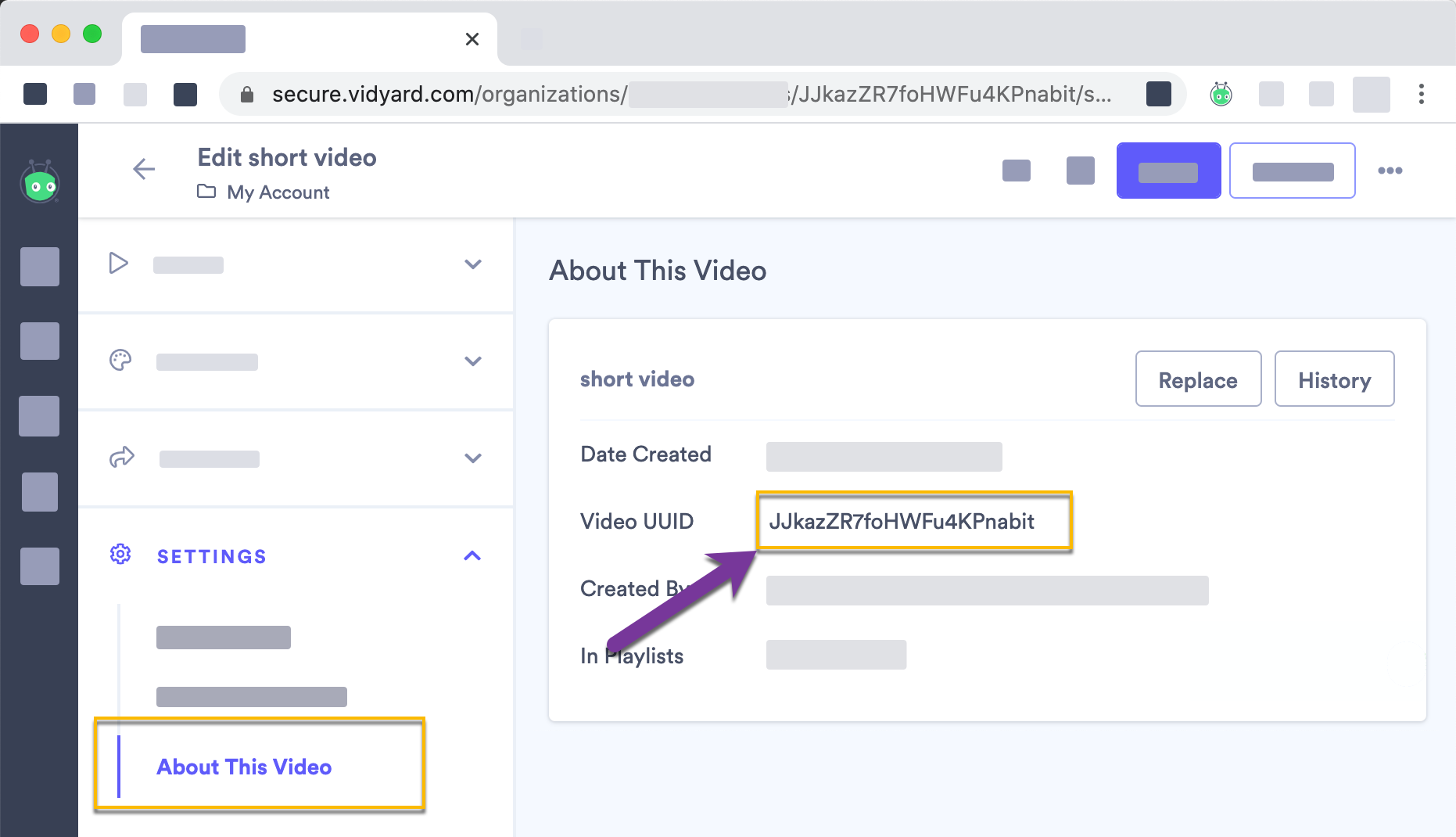Open the browser three-dot menu
1456x837 pixels.
pos(1422,94)
